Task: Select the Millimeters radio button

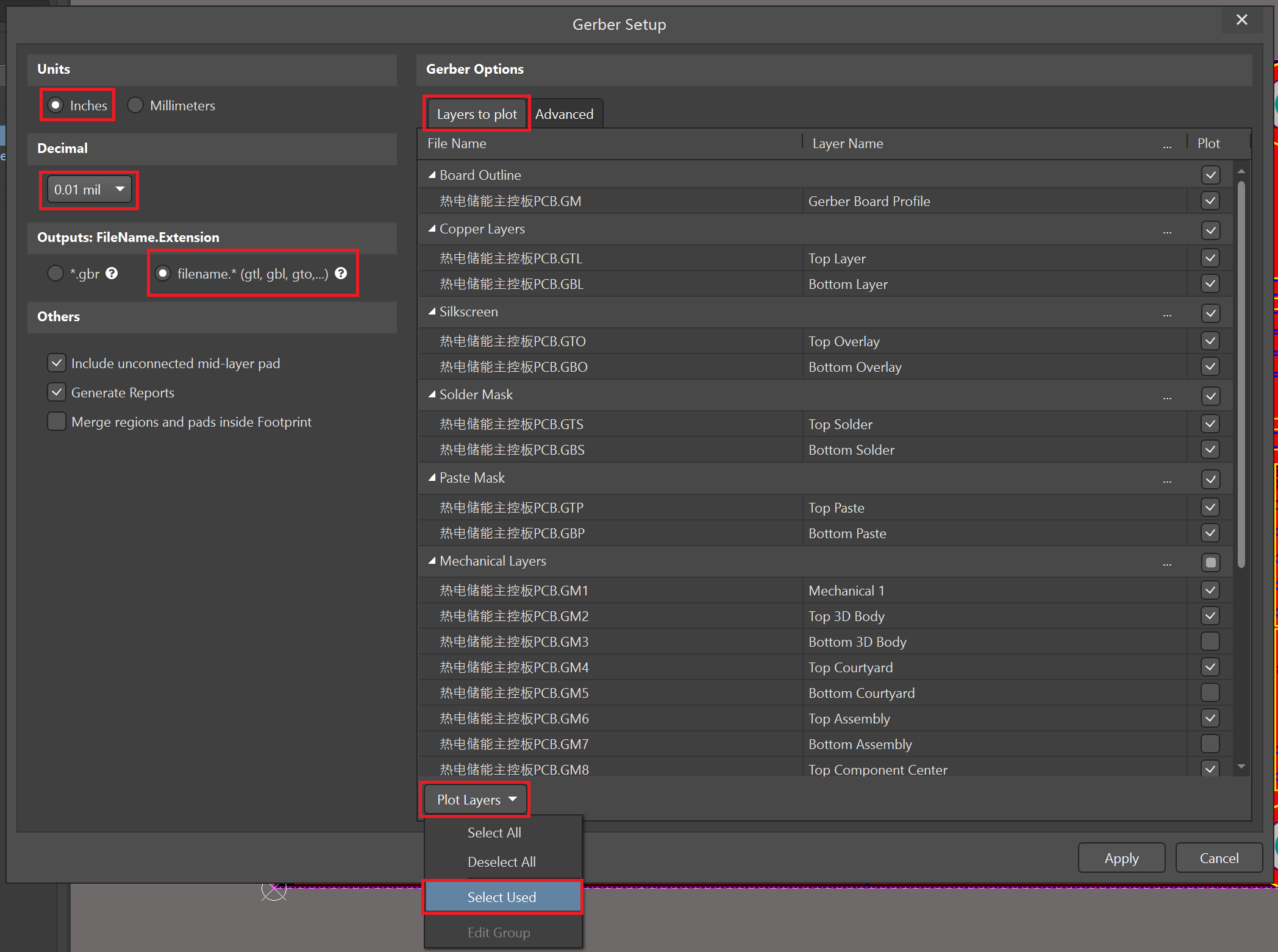Action: [135, 105]
